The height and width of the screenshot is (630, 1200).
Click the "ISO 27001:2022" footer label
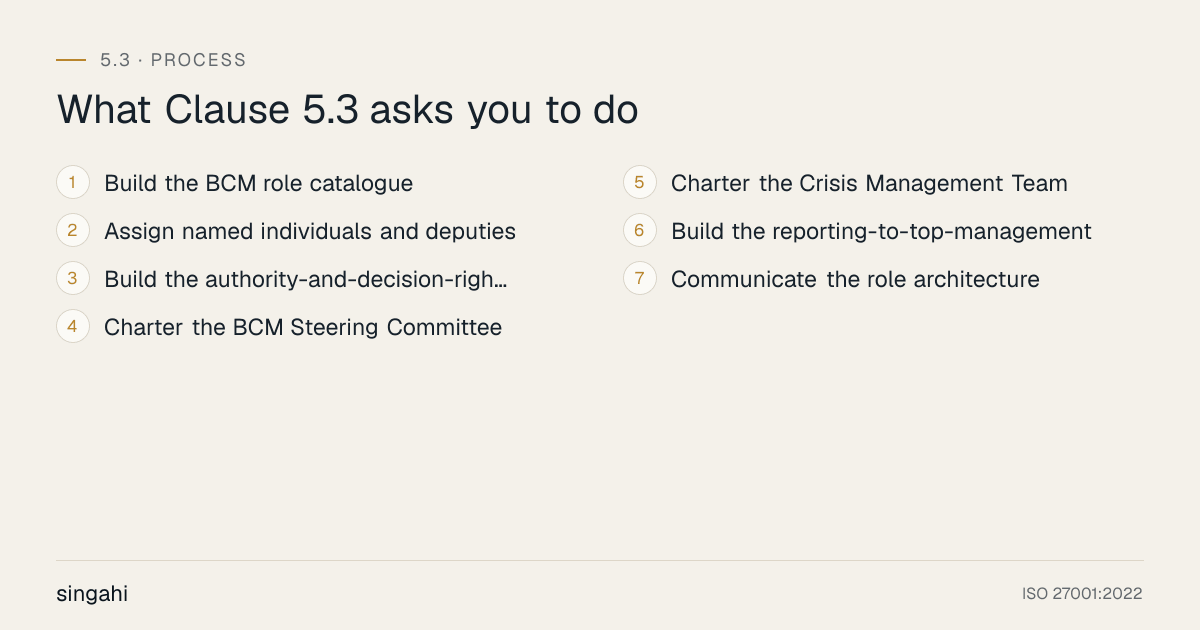click(x=1082, y=594)
